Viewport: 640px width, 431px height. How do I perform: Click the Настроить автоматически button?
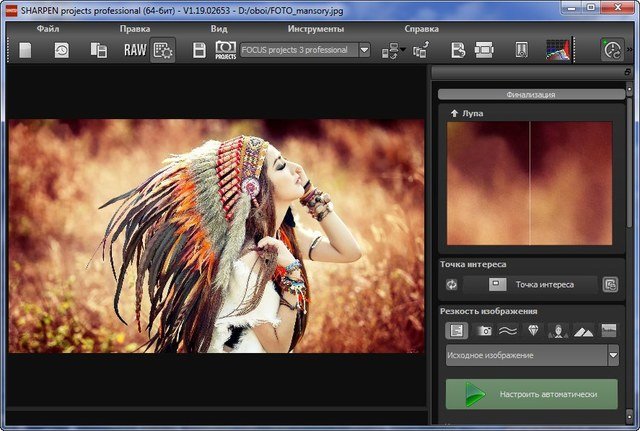(531, 394)
